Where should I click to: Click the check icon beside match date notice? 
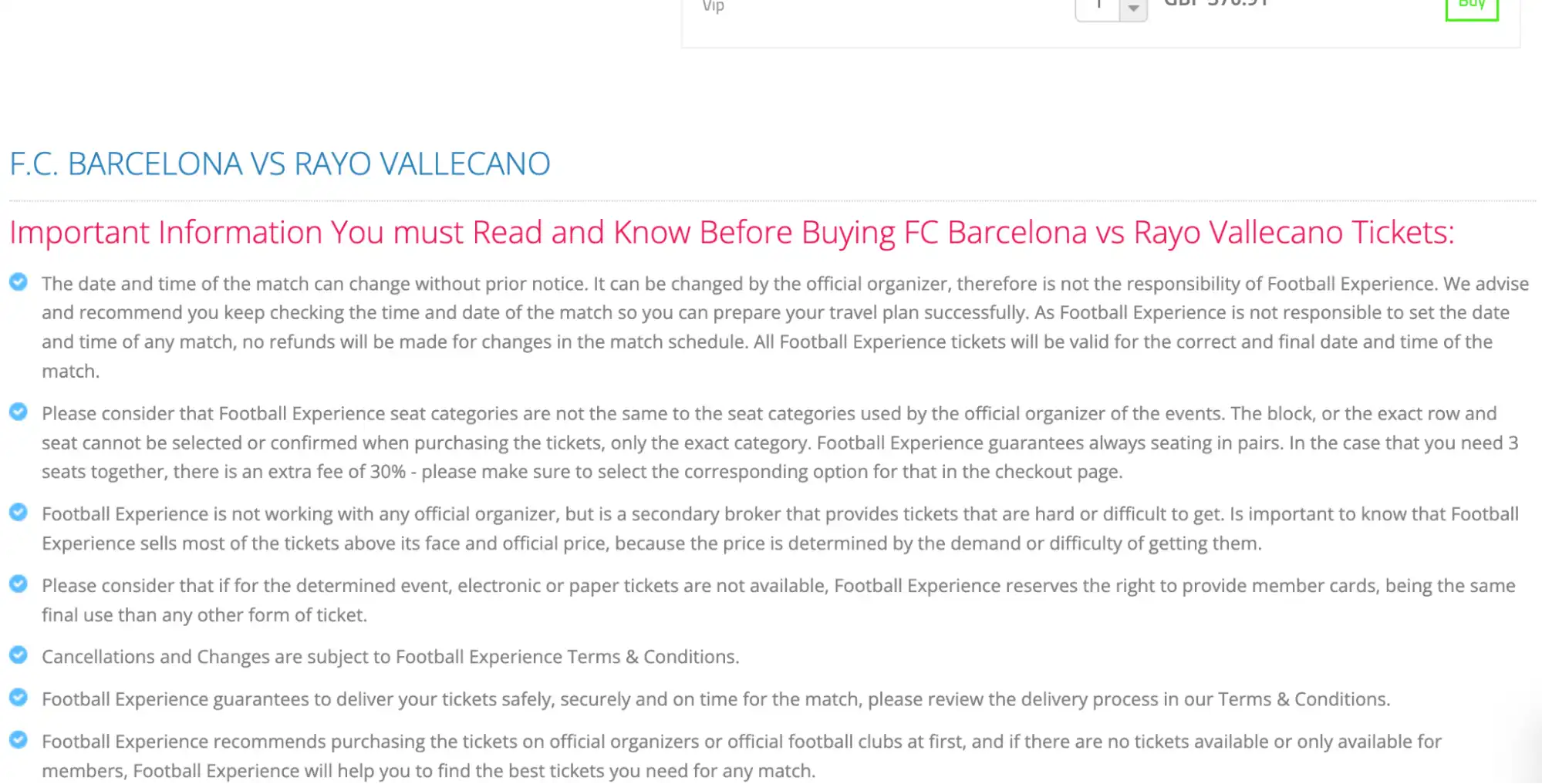pyautogui.click(x=19, y=282)
